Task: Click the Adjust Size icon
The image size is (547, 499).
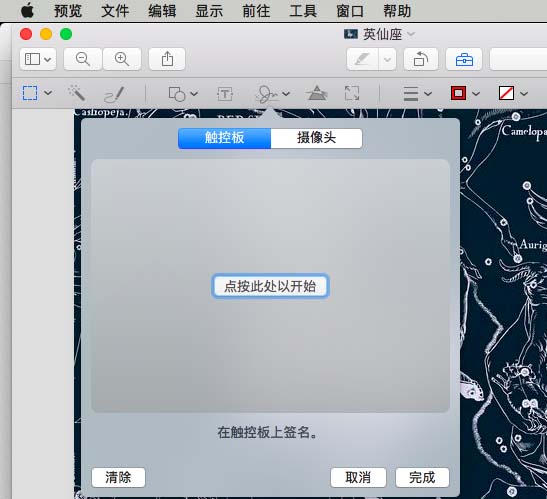Action: 352,93
